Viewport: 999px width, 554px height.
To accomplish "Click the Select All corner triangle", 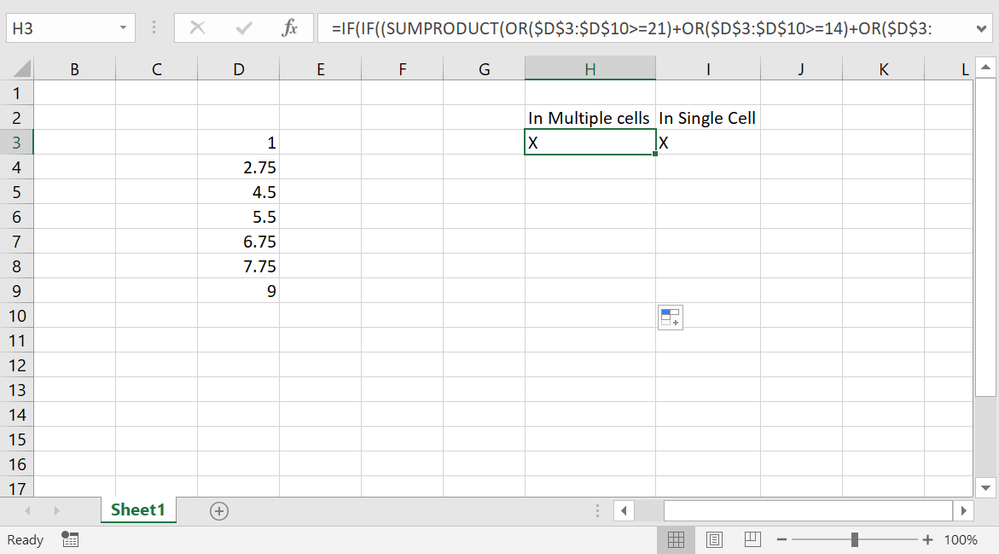I will coord(21,68).
